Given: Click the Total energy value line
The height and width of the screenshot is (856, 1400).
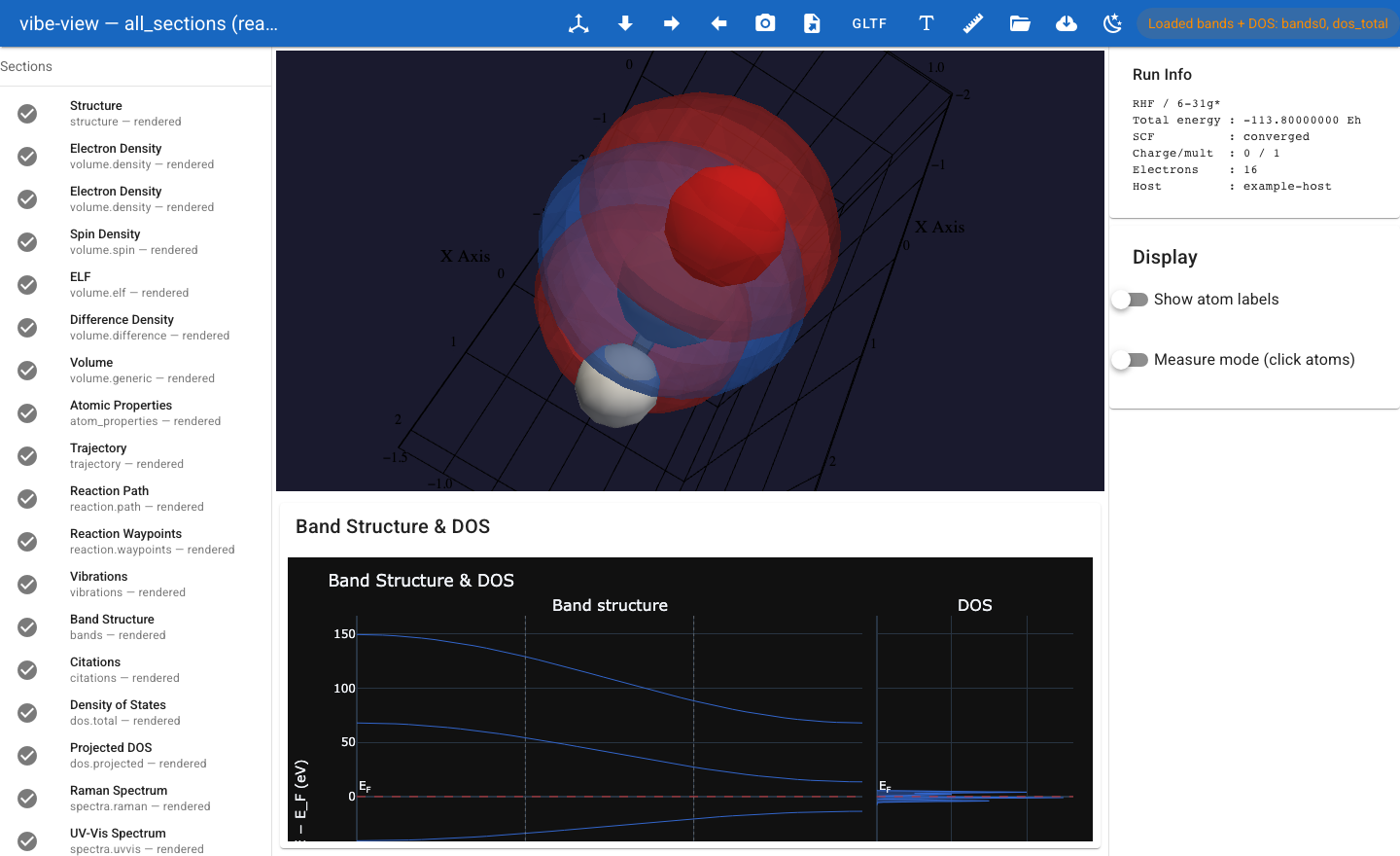Looking at the screenshot, I should (x=1246, y=121).
